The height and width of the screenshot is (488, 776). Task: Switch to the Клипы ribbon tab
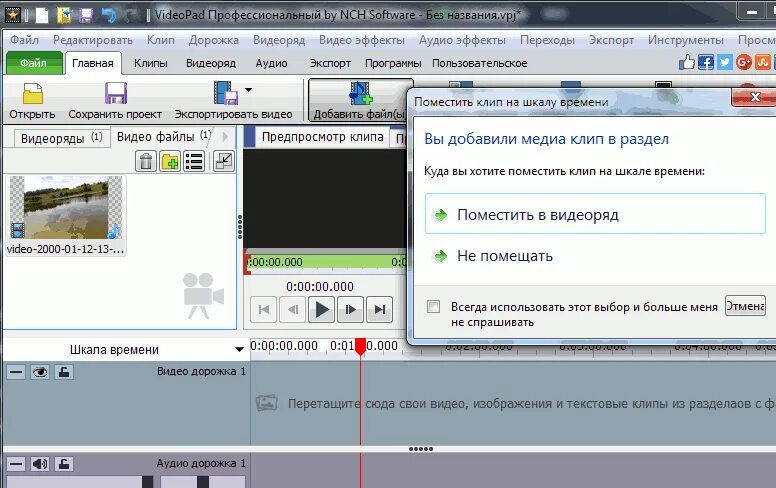[x=150, y=63]
